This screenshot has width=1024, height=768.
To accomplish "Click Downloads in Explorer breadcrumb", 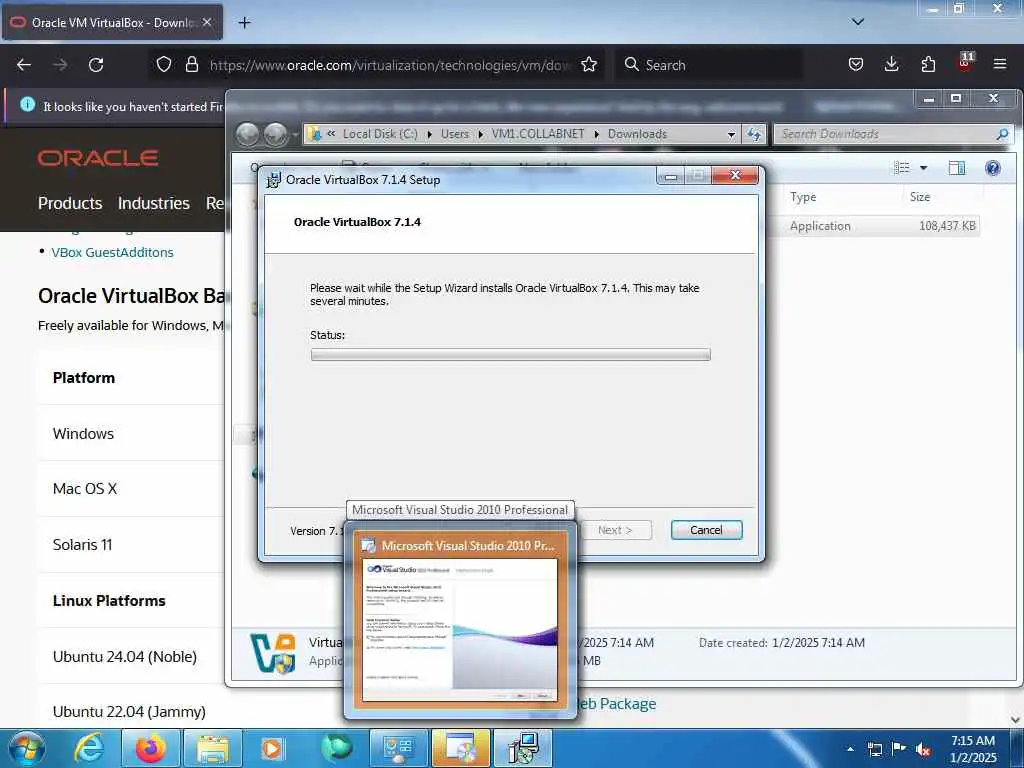I will (637, 134).
